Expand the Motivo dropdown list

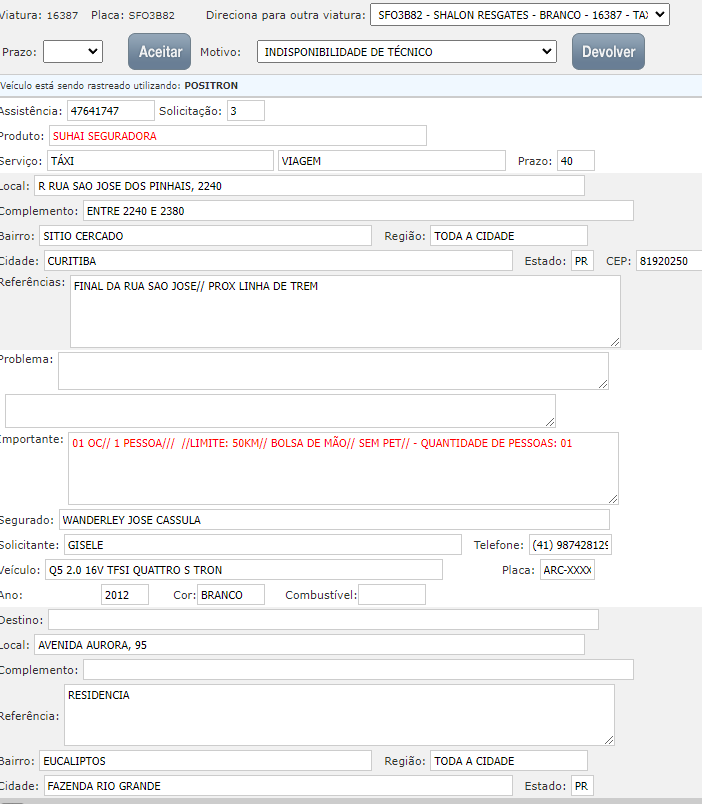point(406,51)
